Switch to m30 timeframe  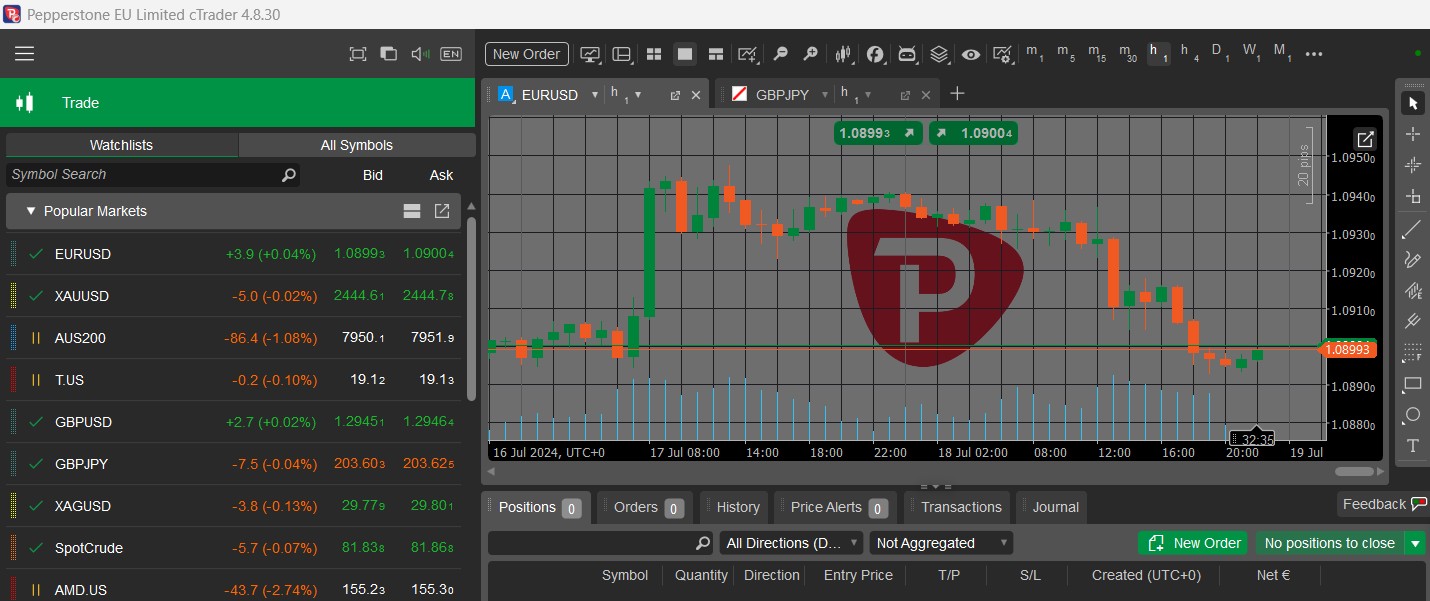(1128, 53)
